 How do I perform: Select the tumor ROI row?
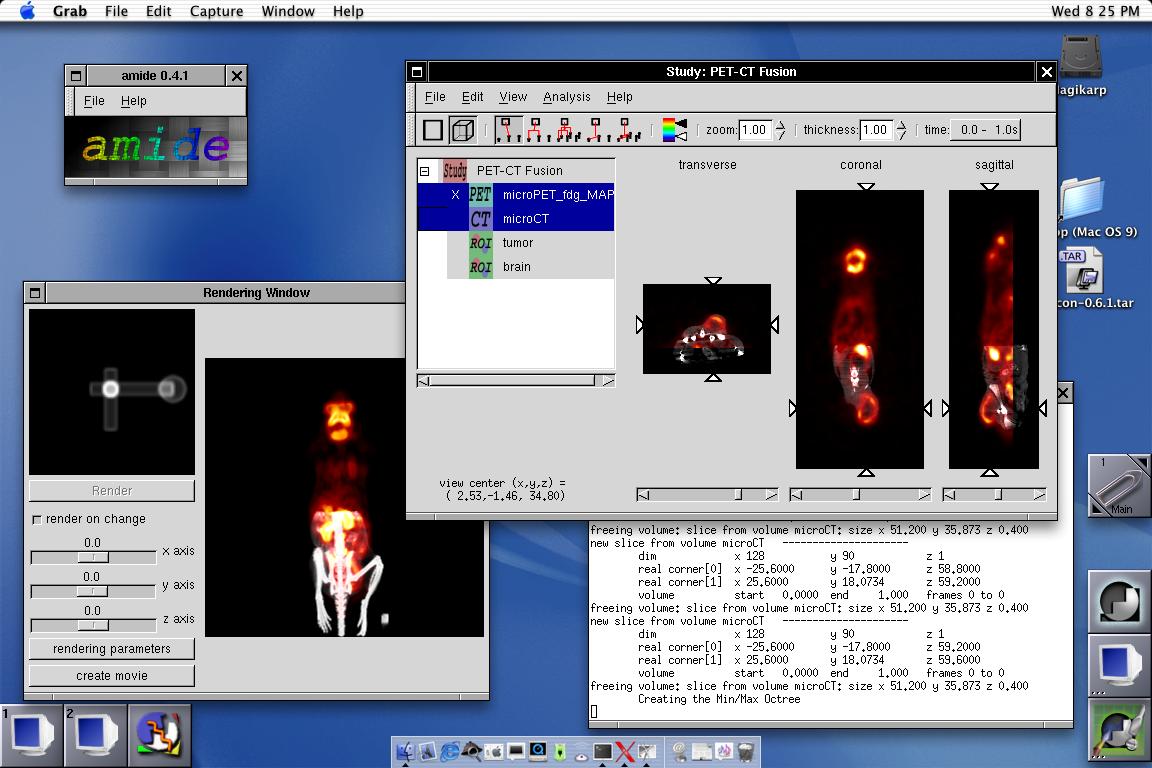click(530, 243)
